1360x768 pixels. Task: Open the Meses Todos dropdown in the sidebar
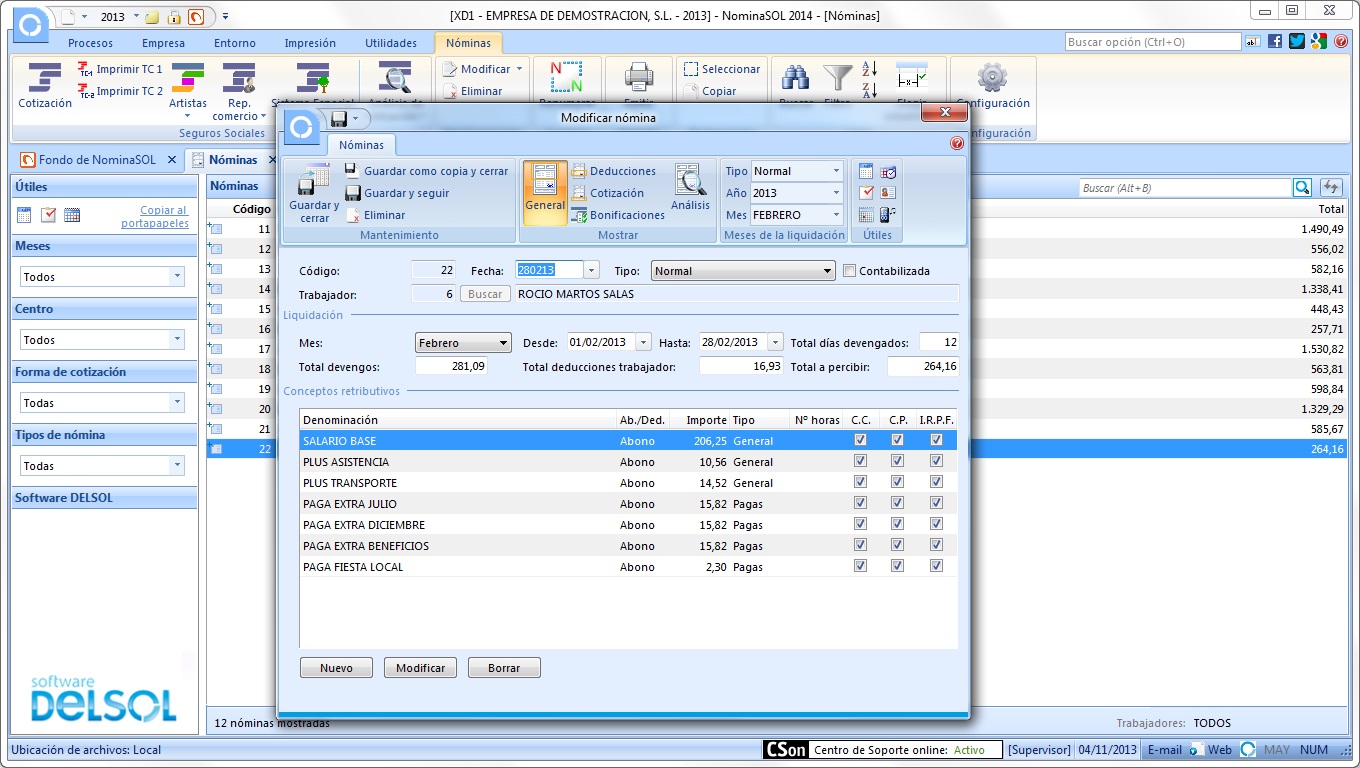(102, 277)
